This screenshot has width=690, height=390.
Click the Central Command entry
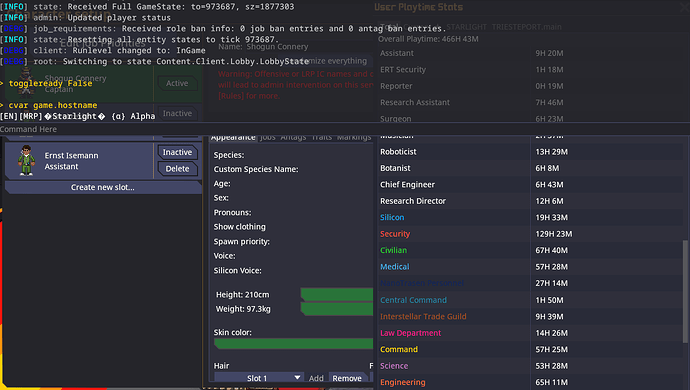point(413,300)
